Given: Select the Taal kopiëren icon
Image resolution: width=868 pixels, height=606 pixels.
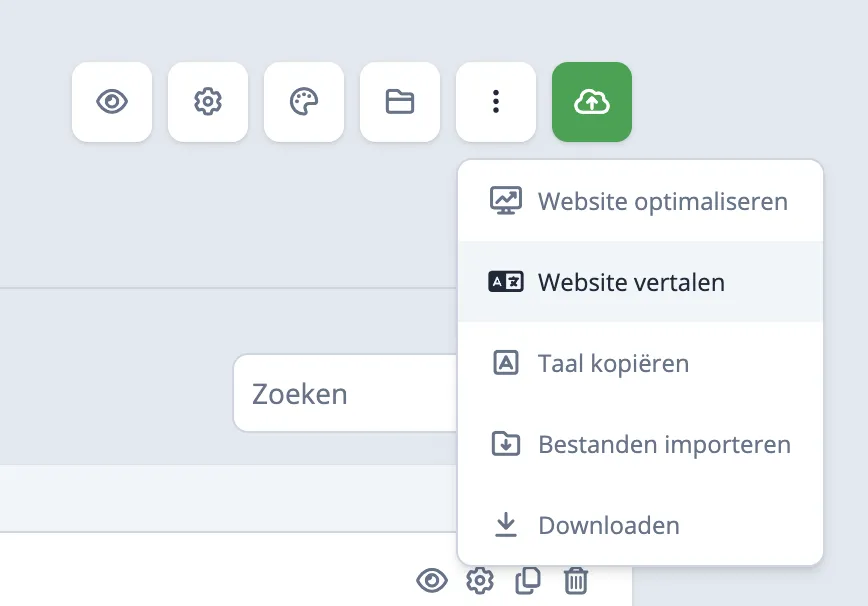Looking at the screenshot, I should [507, 363].
